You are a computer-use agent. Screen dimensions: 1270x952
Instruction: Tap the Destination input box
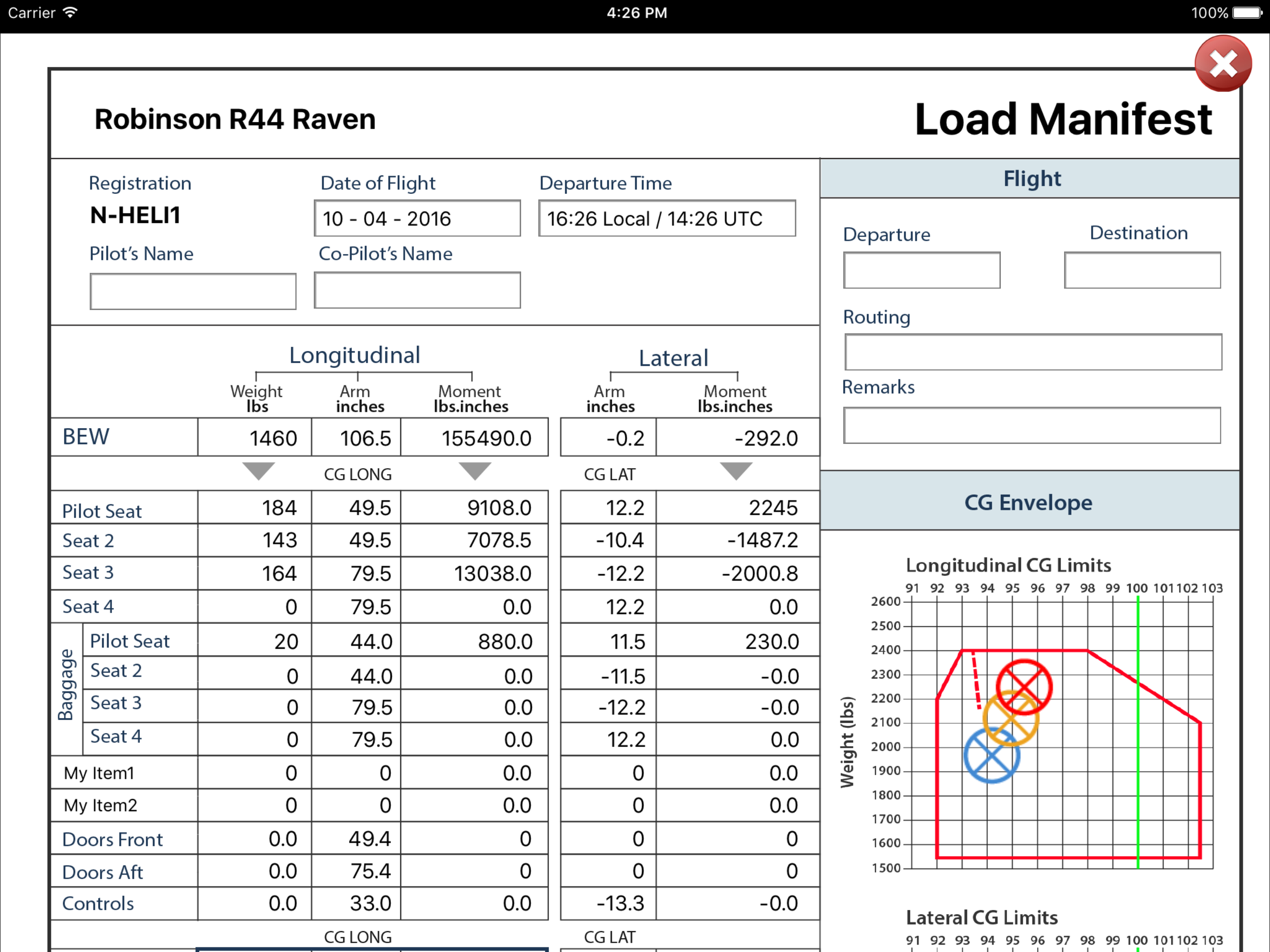coord(1142,270)
